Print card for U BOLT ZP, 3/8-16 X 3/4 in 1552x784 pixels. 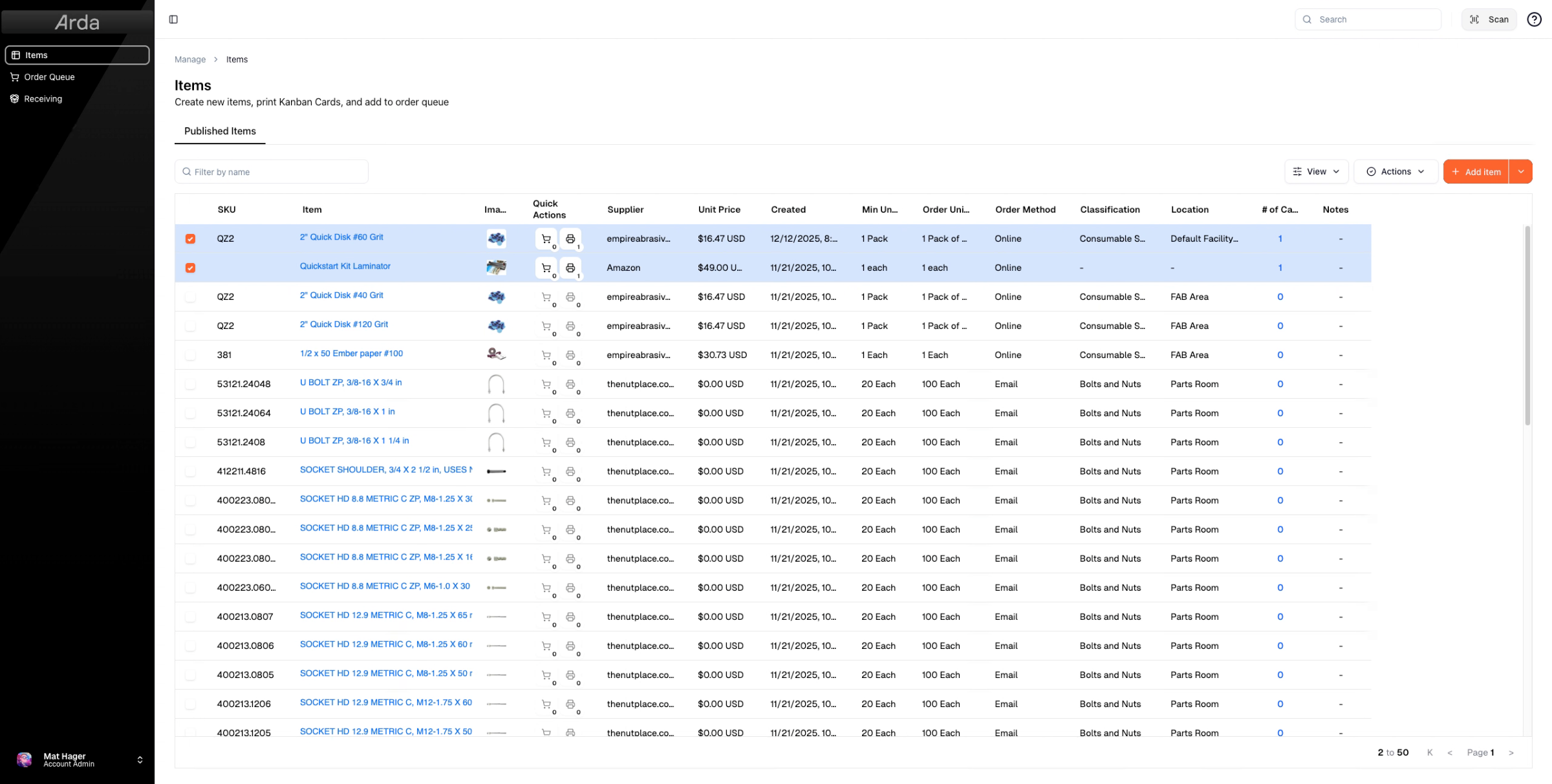coord(570,384)
